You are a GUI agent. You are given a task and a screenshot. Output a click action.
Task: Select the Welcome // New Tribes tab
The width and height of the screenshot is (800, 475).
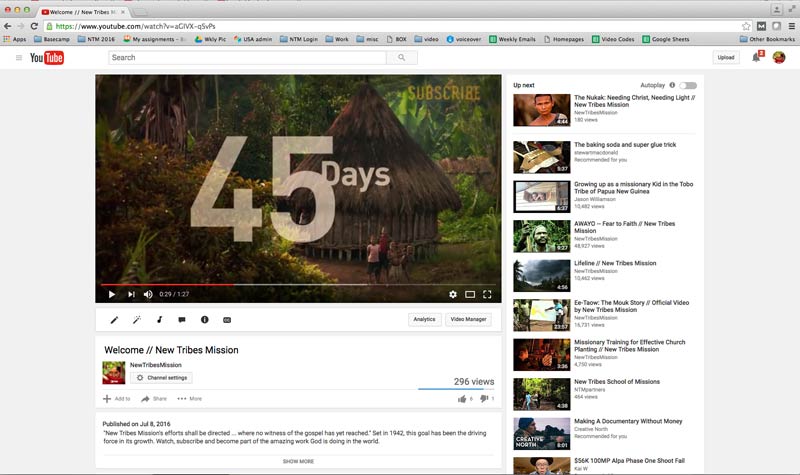pos(83,12)
